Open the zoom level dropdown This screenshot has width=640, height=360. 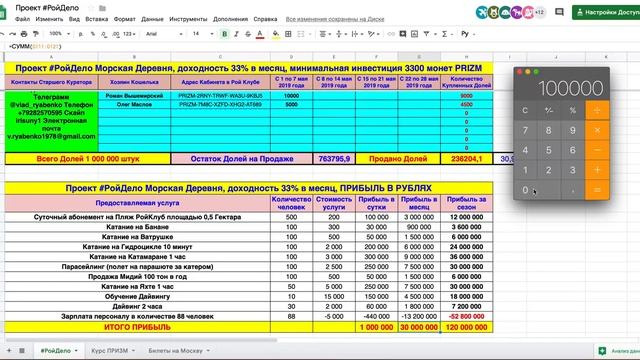59,34
